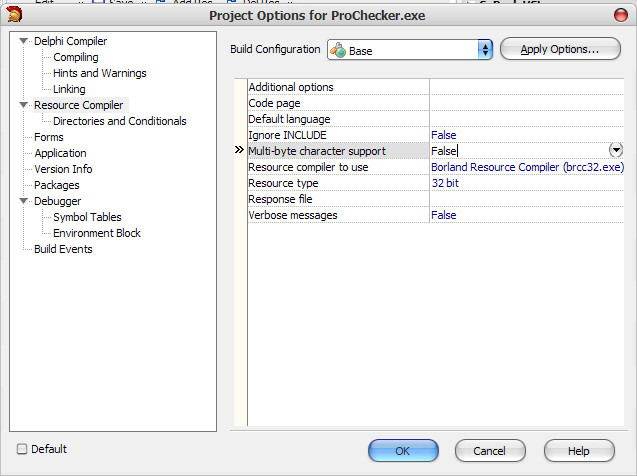This screenshot has height=476, width=637.
Task: Open the Application options page
Action: [x=60, y=153]
